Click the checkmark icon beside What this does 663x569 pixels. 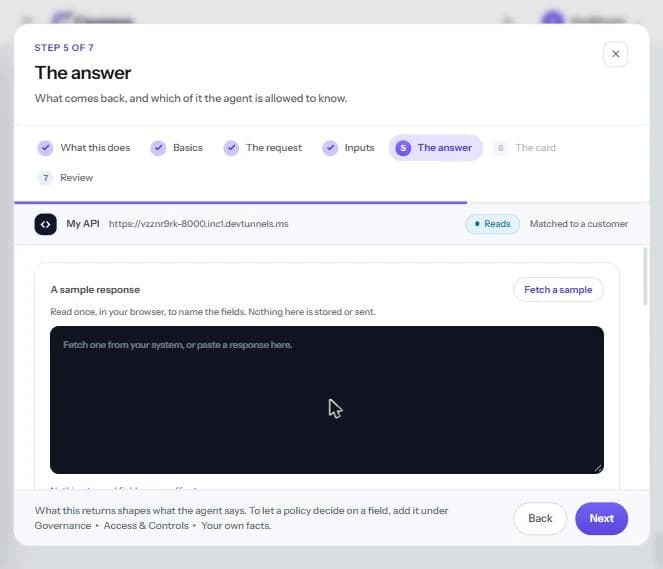[x=45, y=148]
